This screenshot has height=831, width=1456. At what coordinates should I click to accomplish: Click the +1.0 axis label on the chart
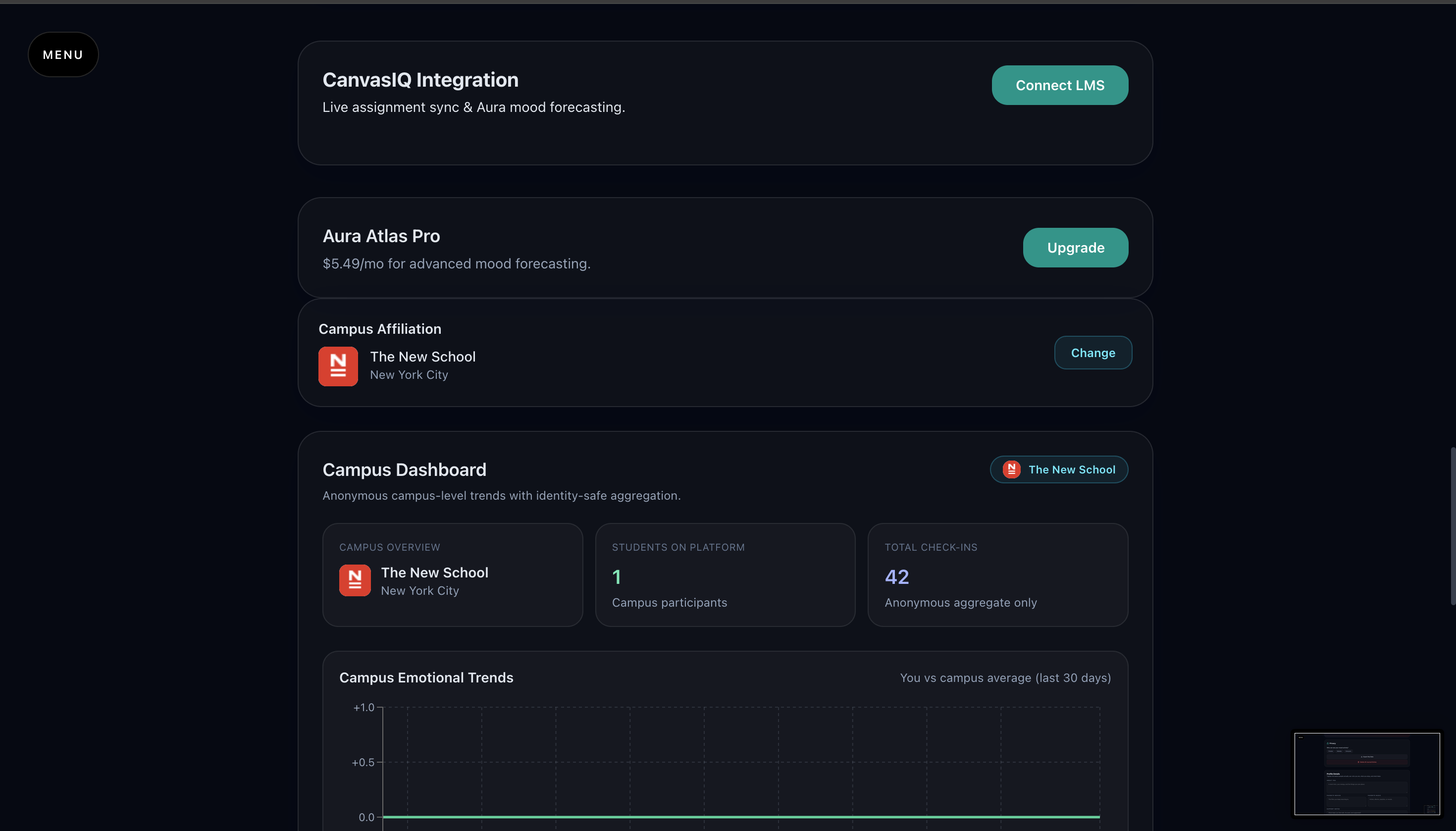coord(364,707)
